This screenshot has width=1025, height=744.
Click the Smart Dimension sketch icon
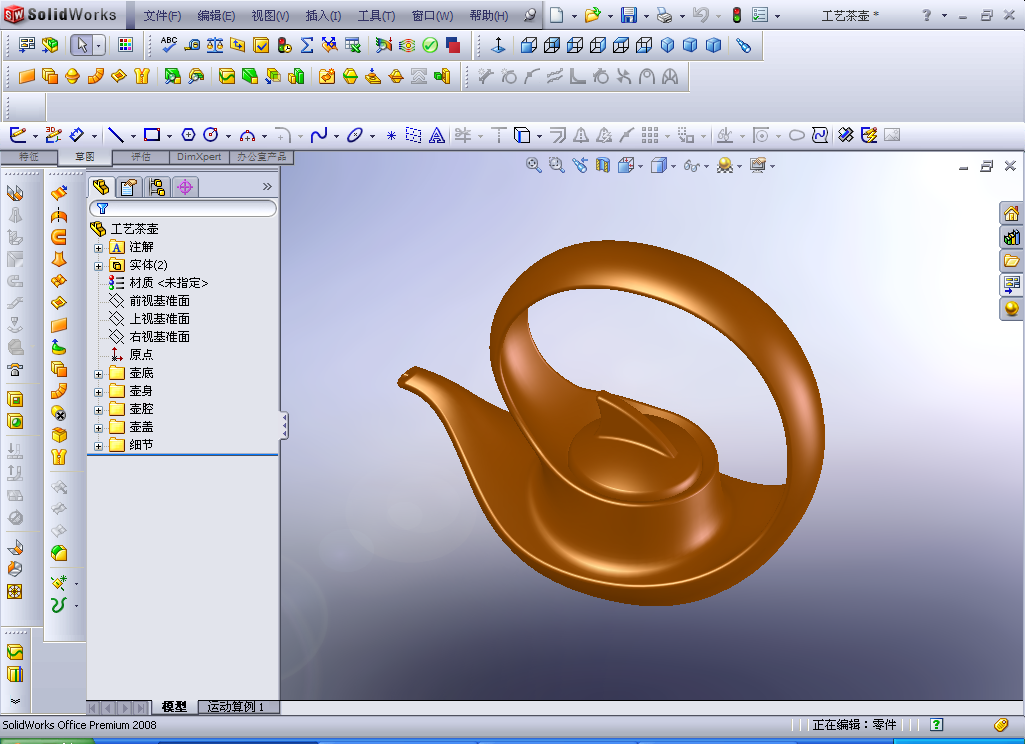click(x=76, y=135)
